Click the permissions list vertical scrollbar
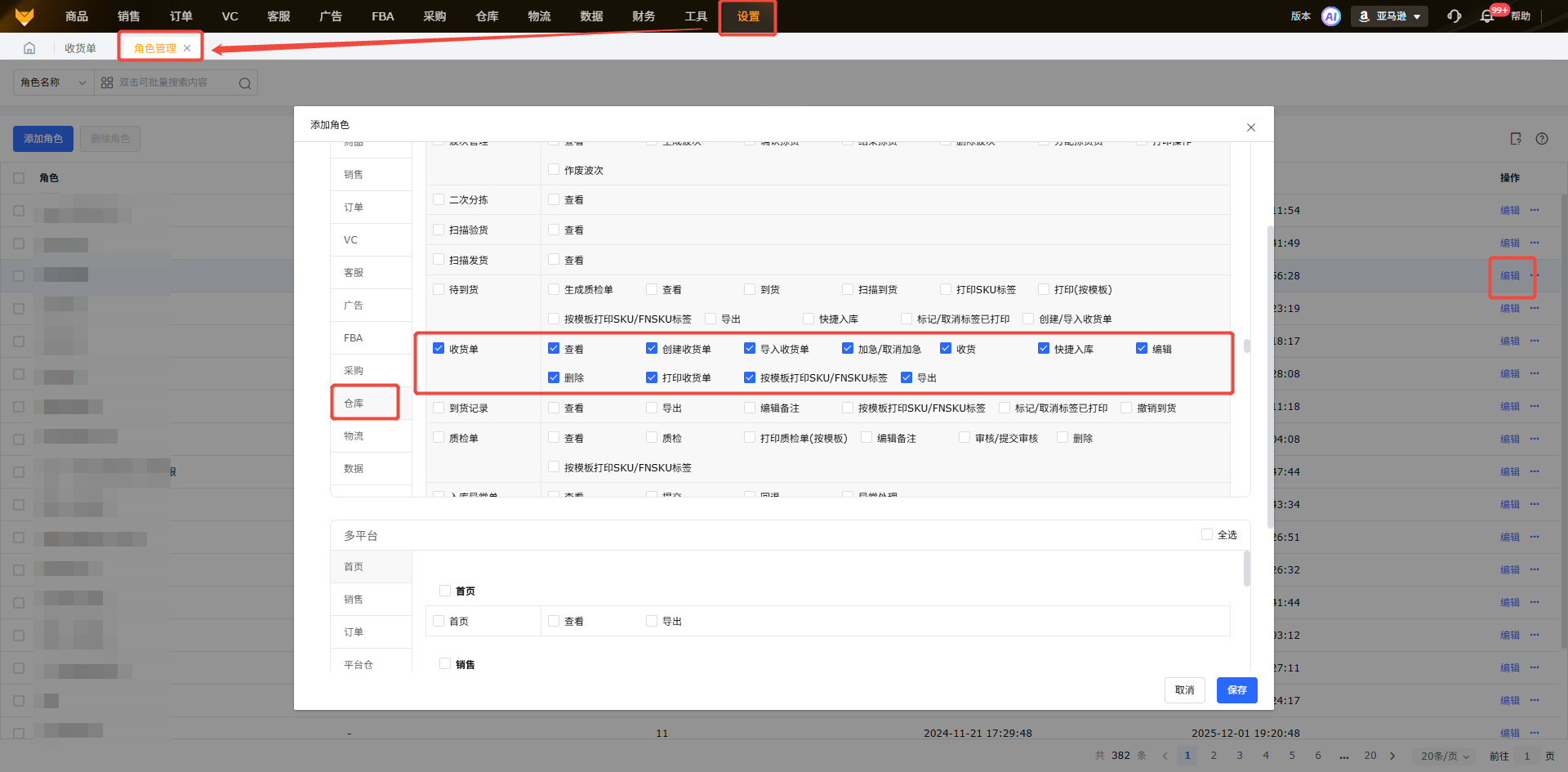The width and height of the screenshot is (1568, 772). 1246,346
